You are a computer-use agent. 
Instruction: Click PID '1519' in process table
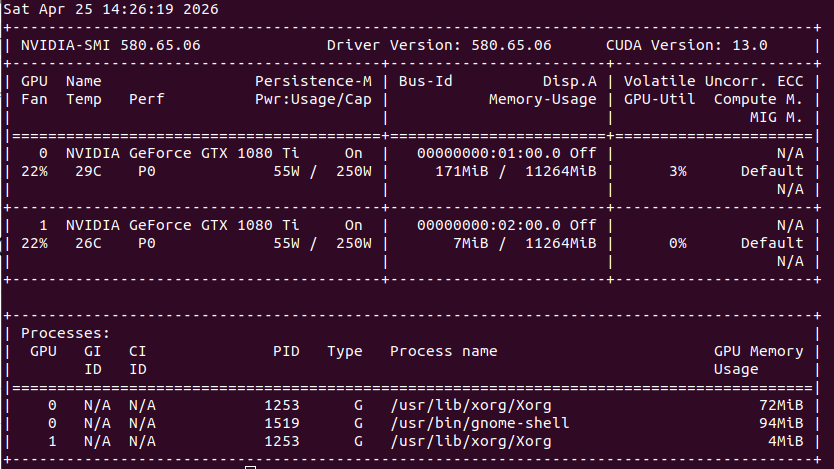(282, 423)
